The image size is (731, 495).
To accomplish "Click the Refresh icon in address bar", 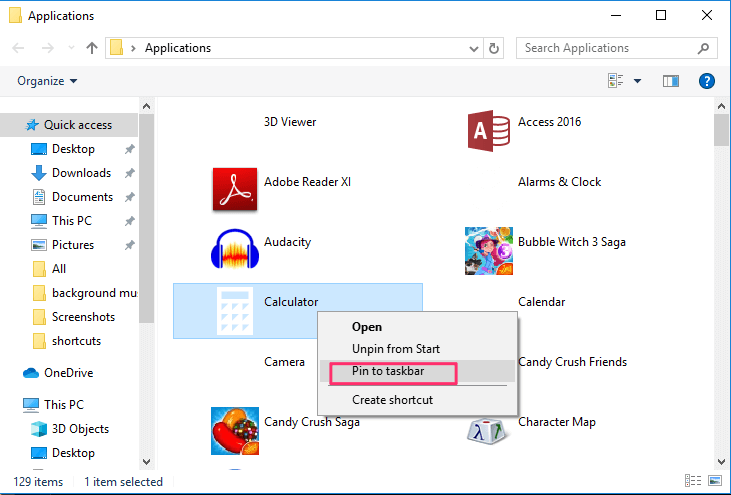I will point(494,48).
